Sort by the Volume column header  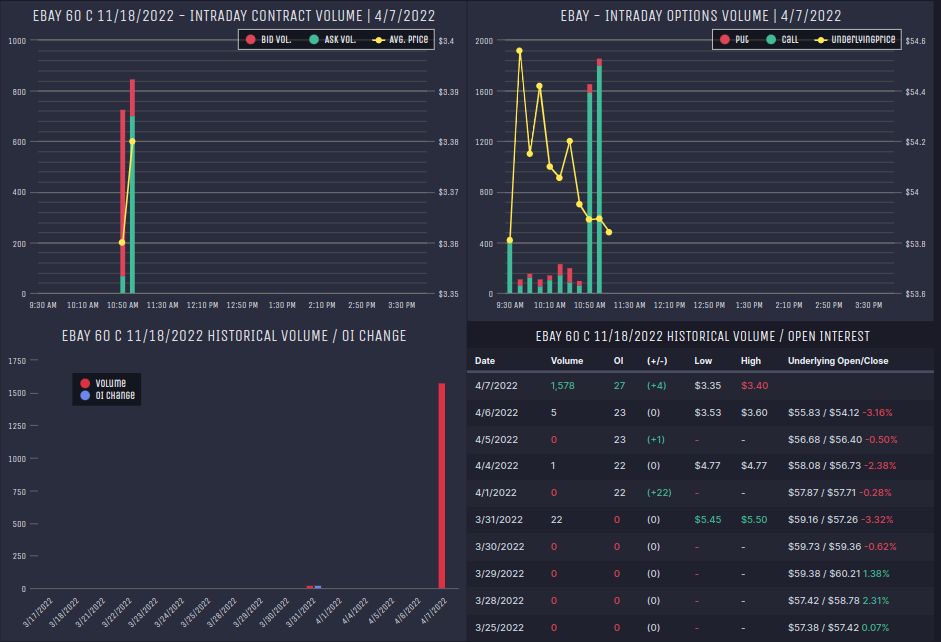567,361
